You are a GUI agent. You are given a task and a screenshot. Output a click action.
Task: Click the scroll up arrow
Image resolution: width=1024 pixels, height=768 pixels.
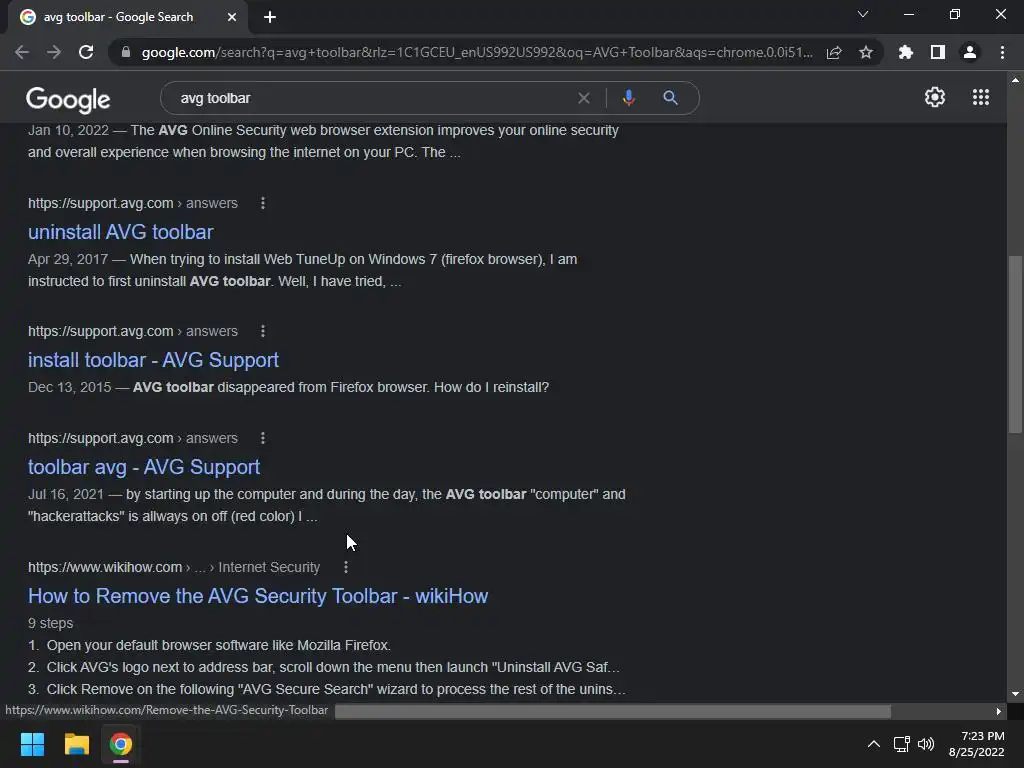1015,80
